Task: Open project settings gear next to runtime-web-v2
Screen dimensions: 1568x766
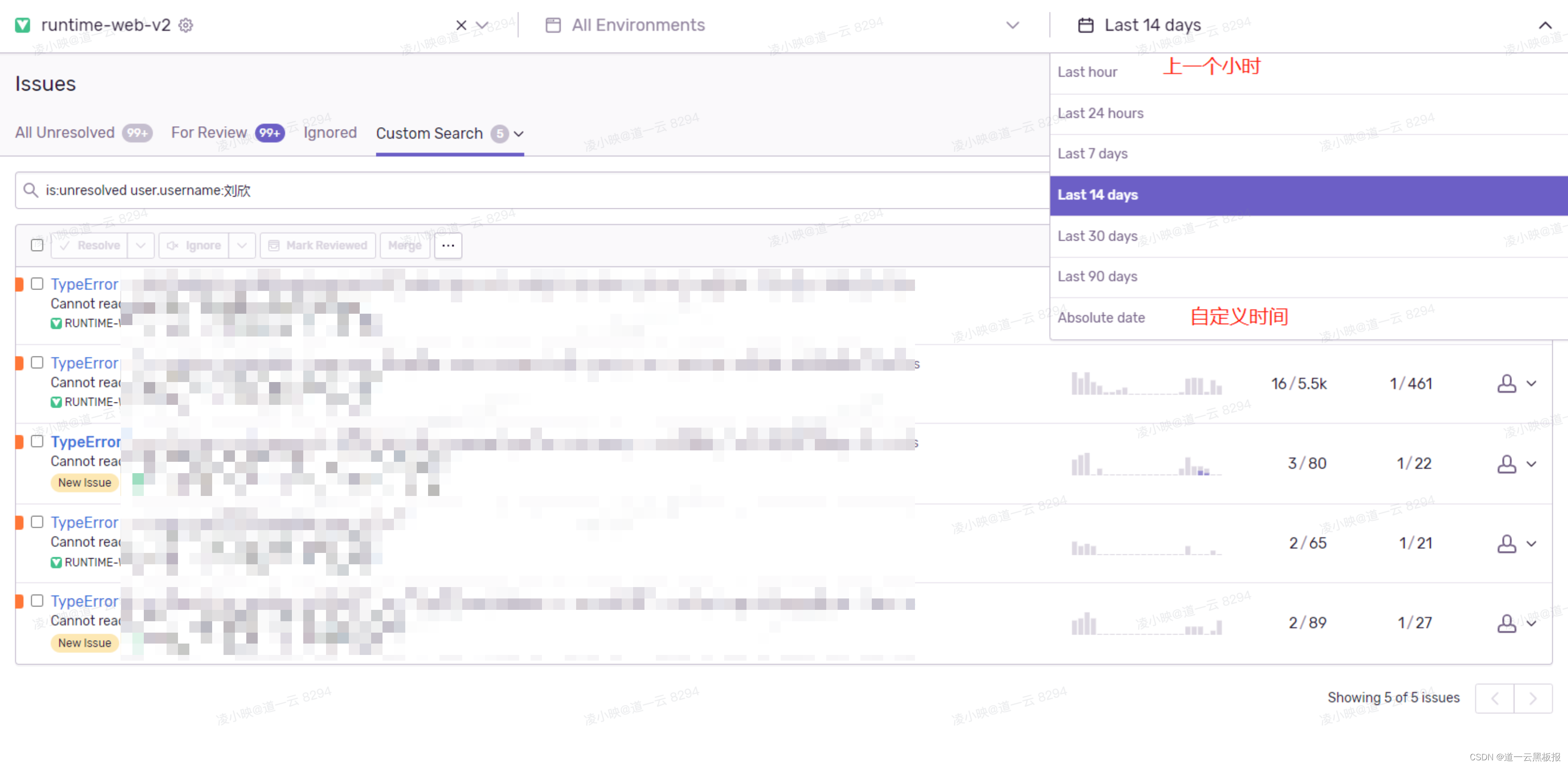Action: (186, 25)
